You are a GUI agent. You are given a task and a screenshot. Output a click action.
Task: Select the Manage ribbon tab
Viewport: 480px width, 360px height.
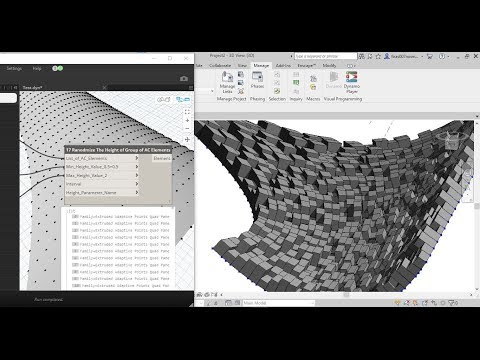(x=261, y=65)
